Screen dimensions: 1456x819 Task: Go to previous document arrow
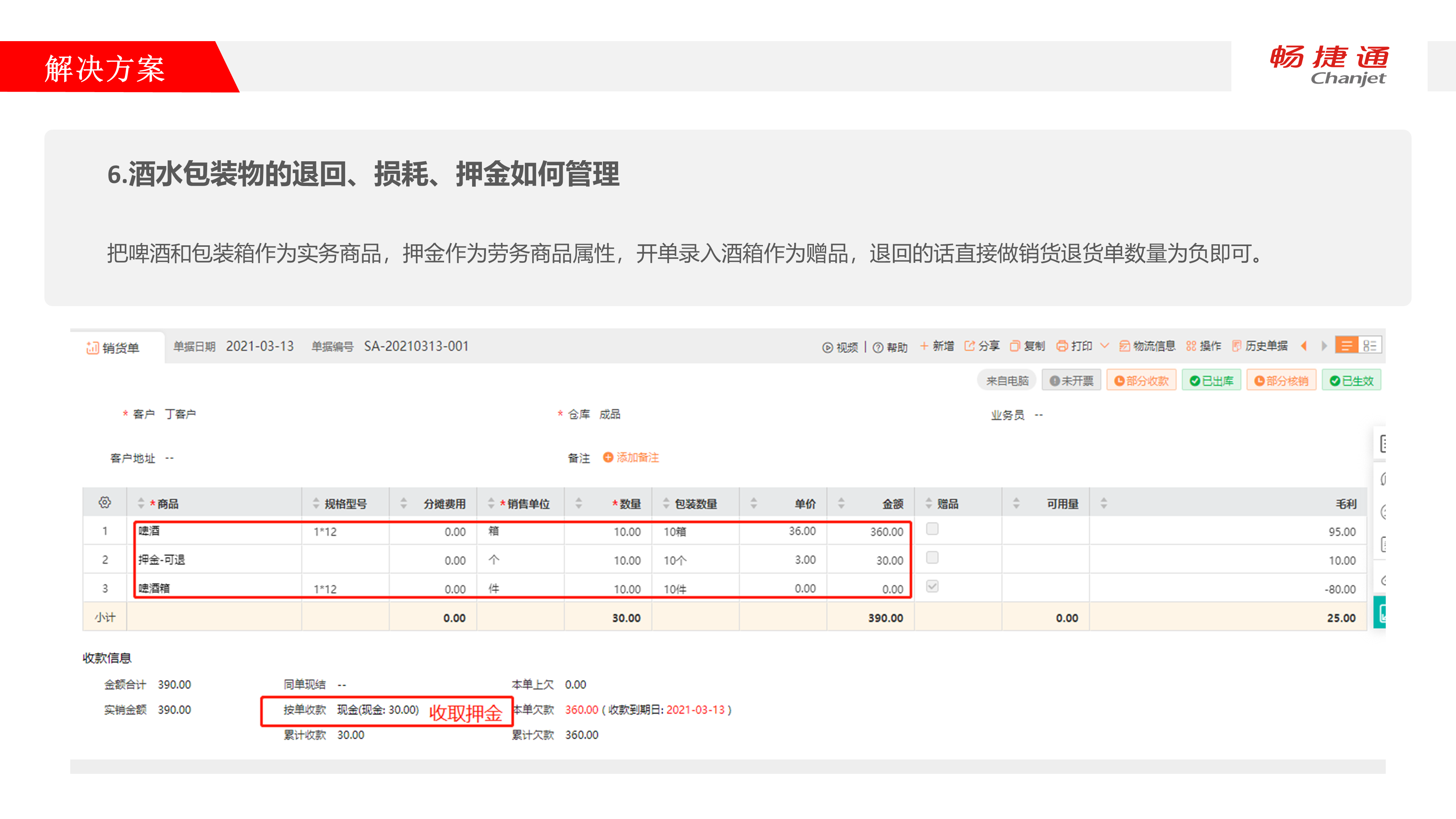click(1304, 346)
